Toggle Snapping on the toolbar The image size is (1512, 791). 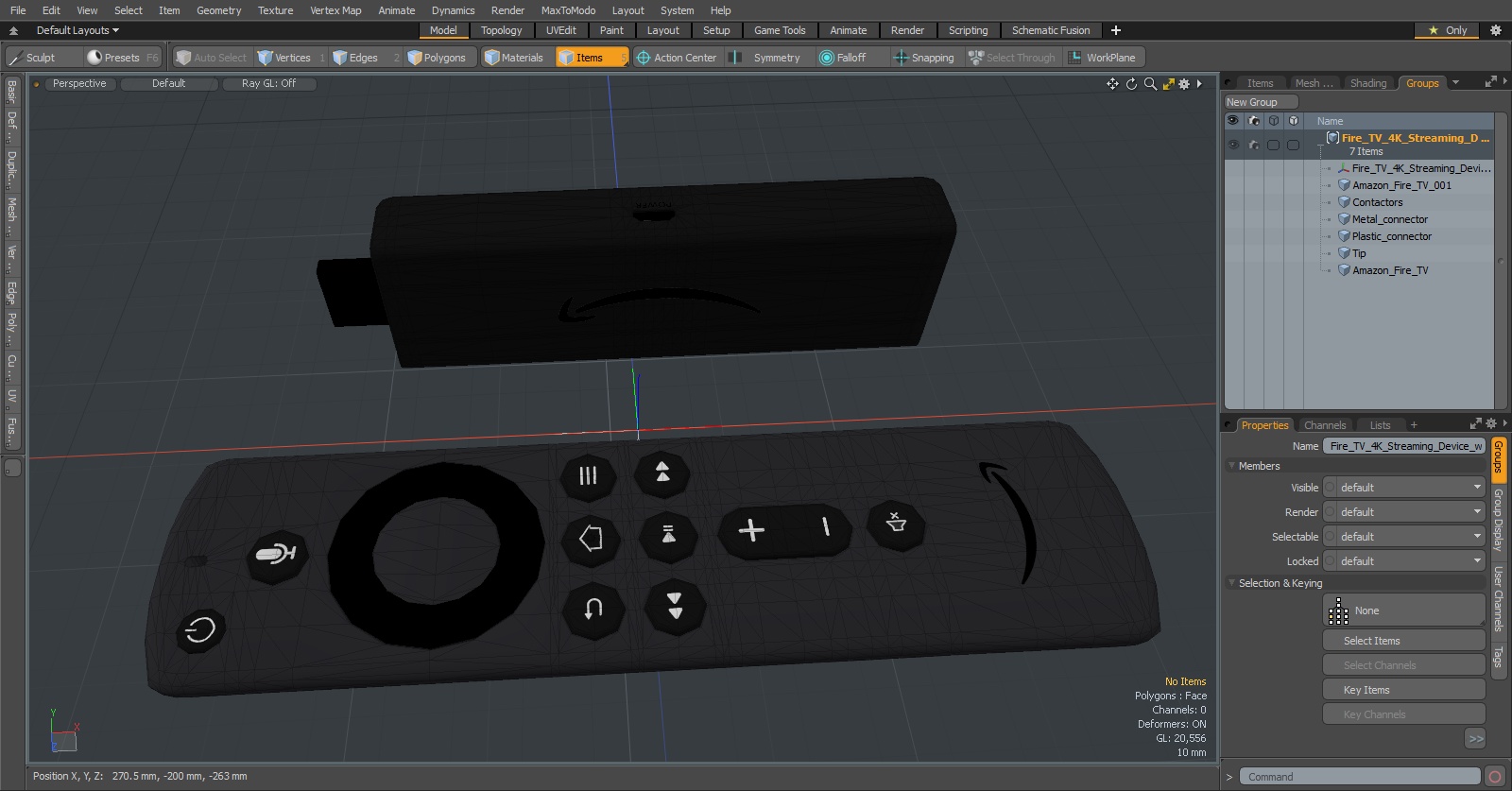(x=924, y=58)
